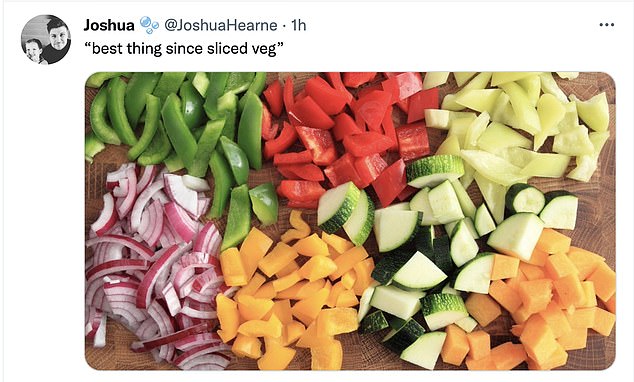Click the sliced red onions in photo
634x382 pixels.
[x=154, y=267]
